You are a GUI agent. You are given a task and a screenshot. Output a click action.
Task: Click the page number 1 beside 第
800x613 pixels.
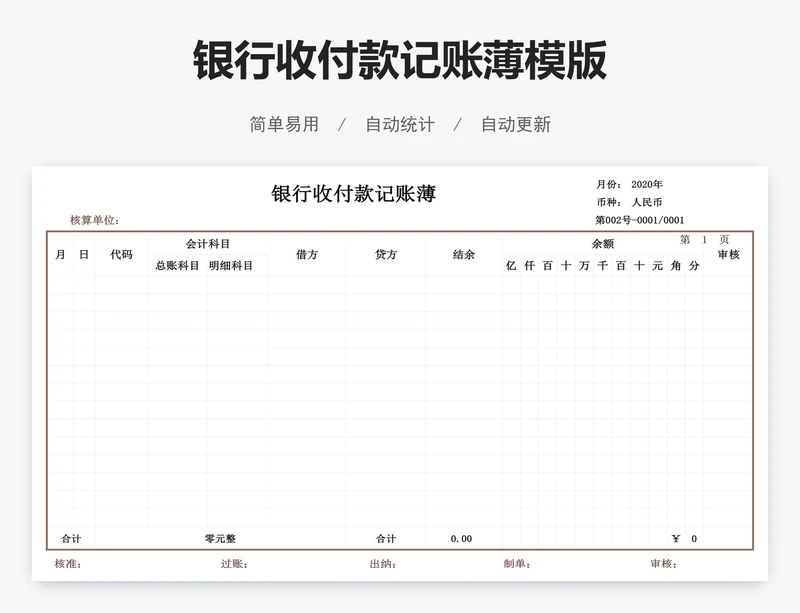705,239
